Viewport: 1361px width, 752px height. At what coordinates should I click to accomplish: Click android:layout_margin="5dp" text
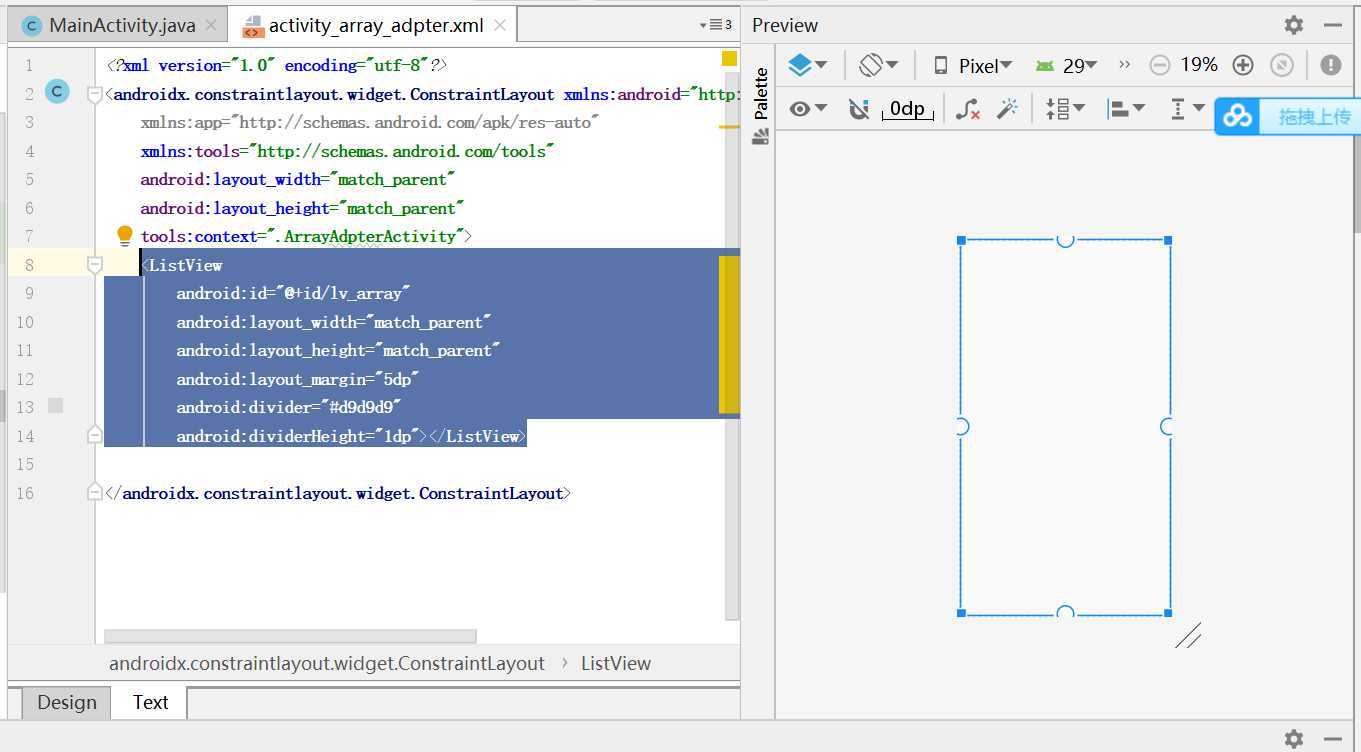coord(297,379)
